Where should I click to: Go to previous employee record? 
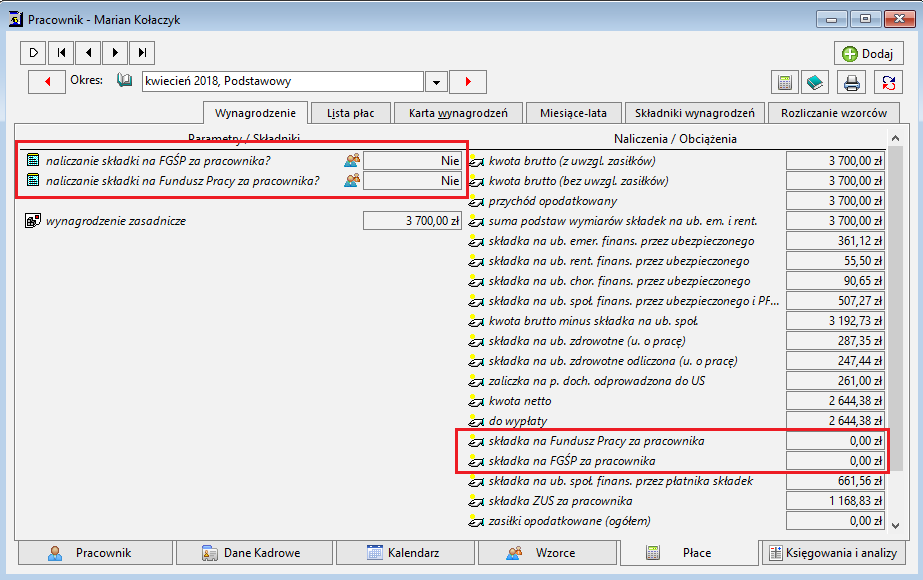(x=88, y=52)
